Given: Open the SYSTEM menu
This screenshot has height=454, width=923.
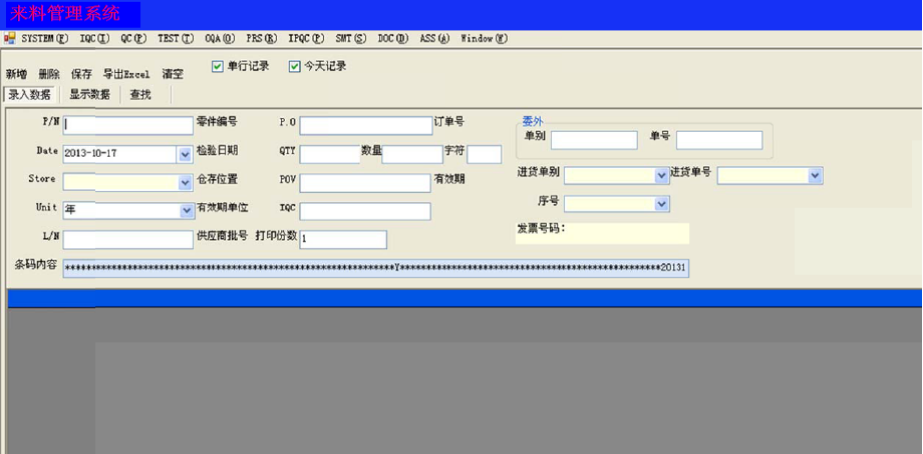Looking at the screenshot, I should tap(45, 38).
